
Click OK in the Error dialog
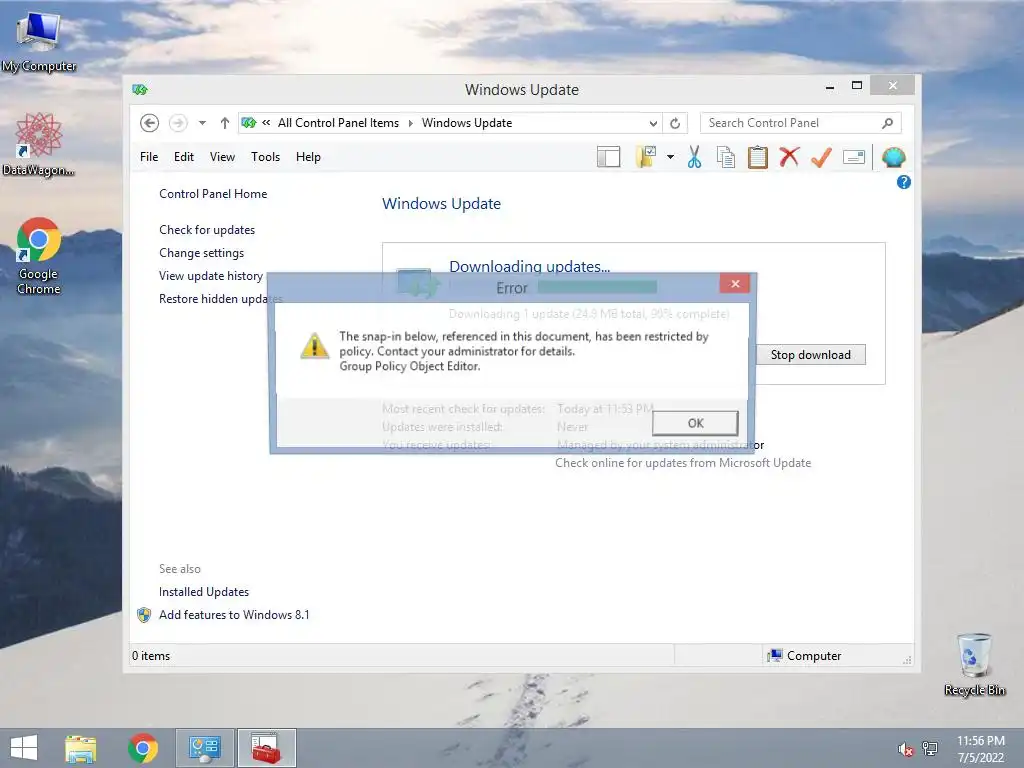[x=695, y=423]
